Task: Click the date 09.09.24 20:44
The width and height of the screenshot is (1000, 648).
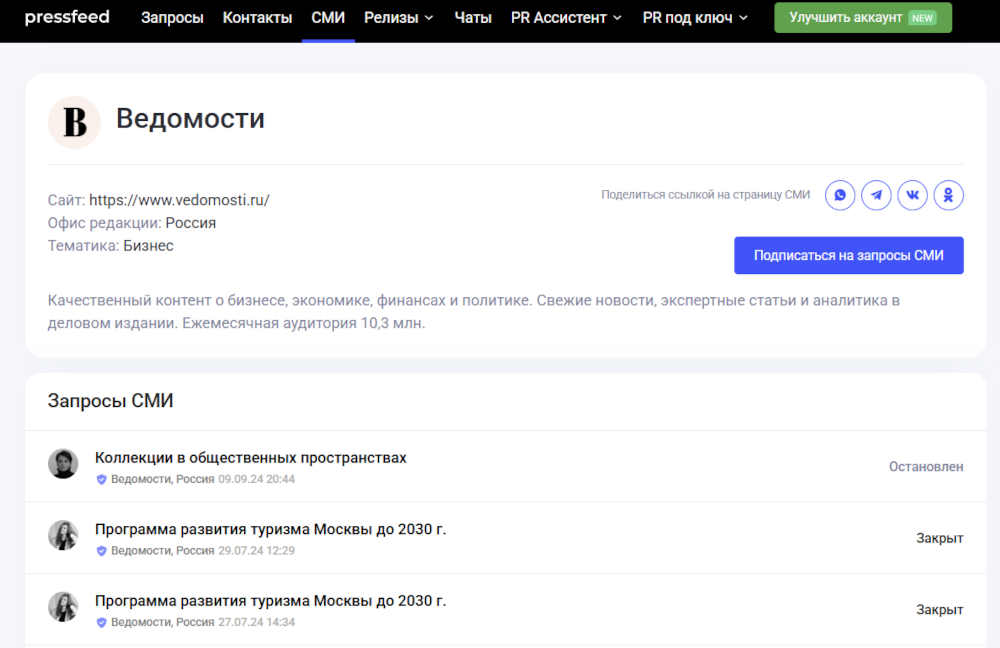Action: pos(256,479)
